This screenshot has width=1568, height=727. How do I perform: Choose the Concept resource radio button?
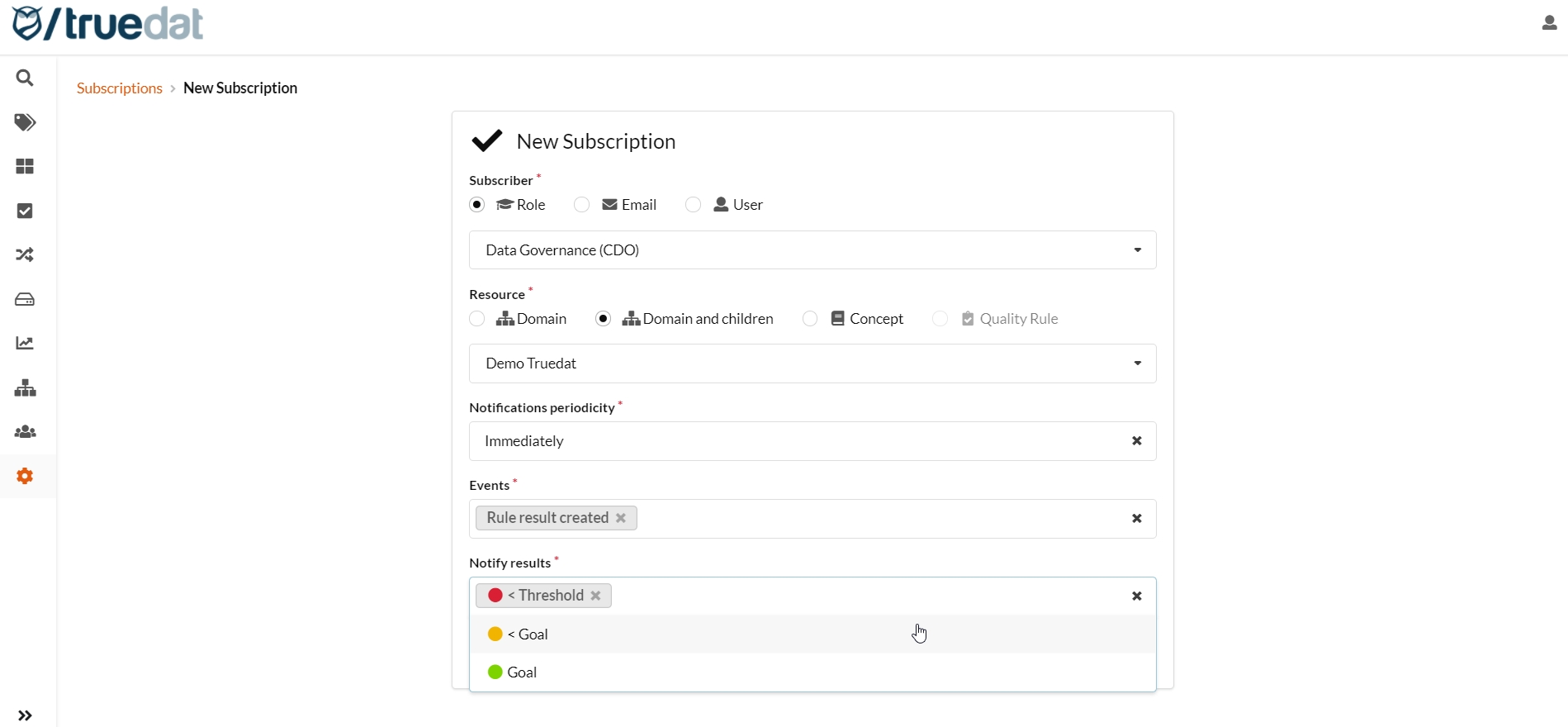[811, 319]
